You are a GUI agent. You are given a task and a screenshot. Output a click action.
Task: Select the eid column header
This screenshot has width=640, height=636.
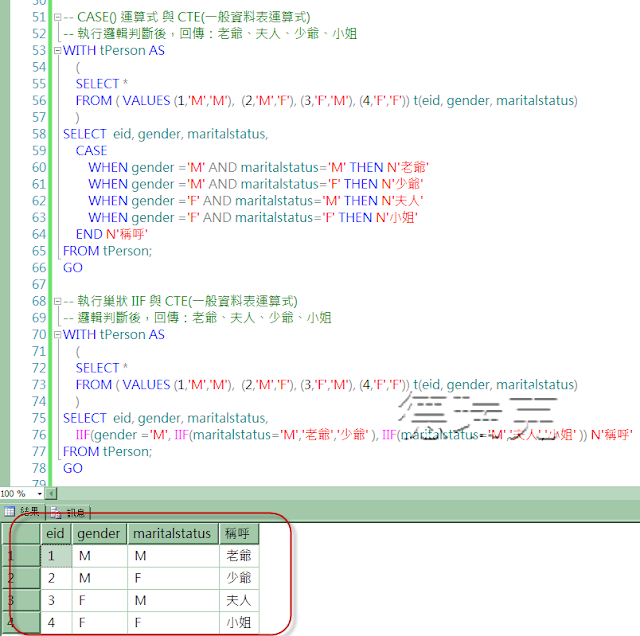[56, 534]
